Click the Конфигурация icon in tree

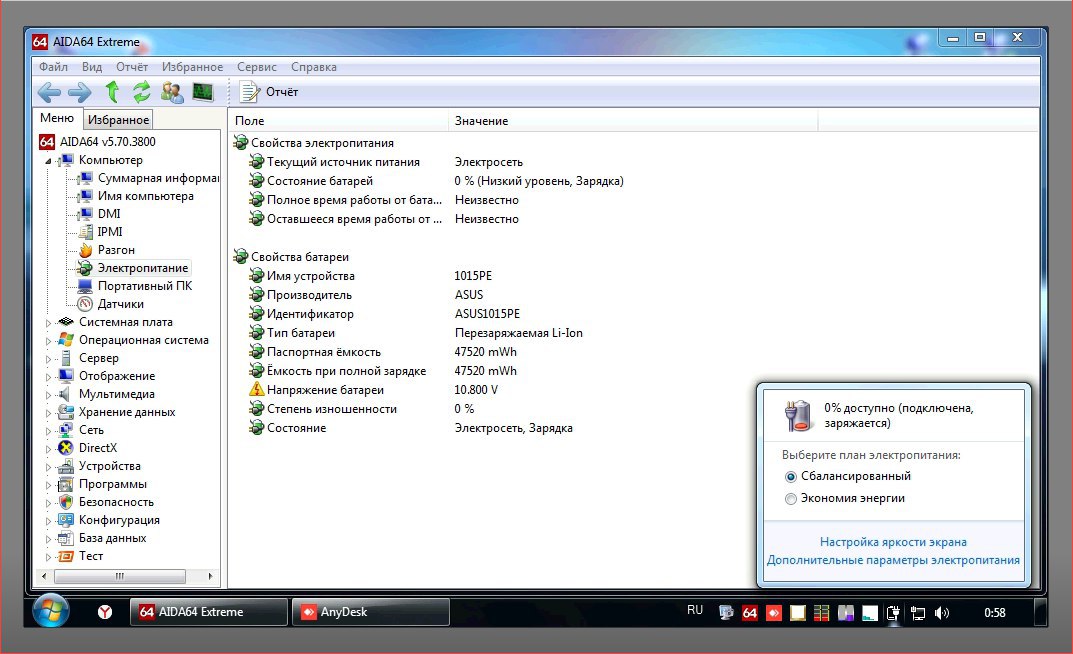click(66, 520)
